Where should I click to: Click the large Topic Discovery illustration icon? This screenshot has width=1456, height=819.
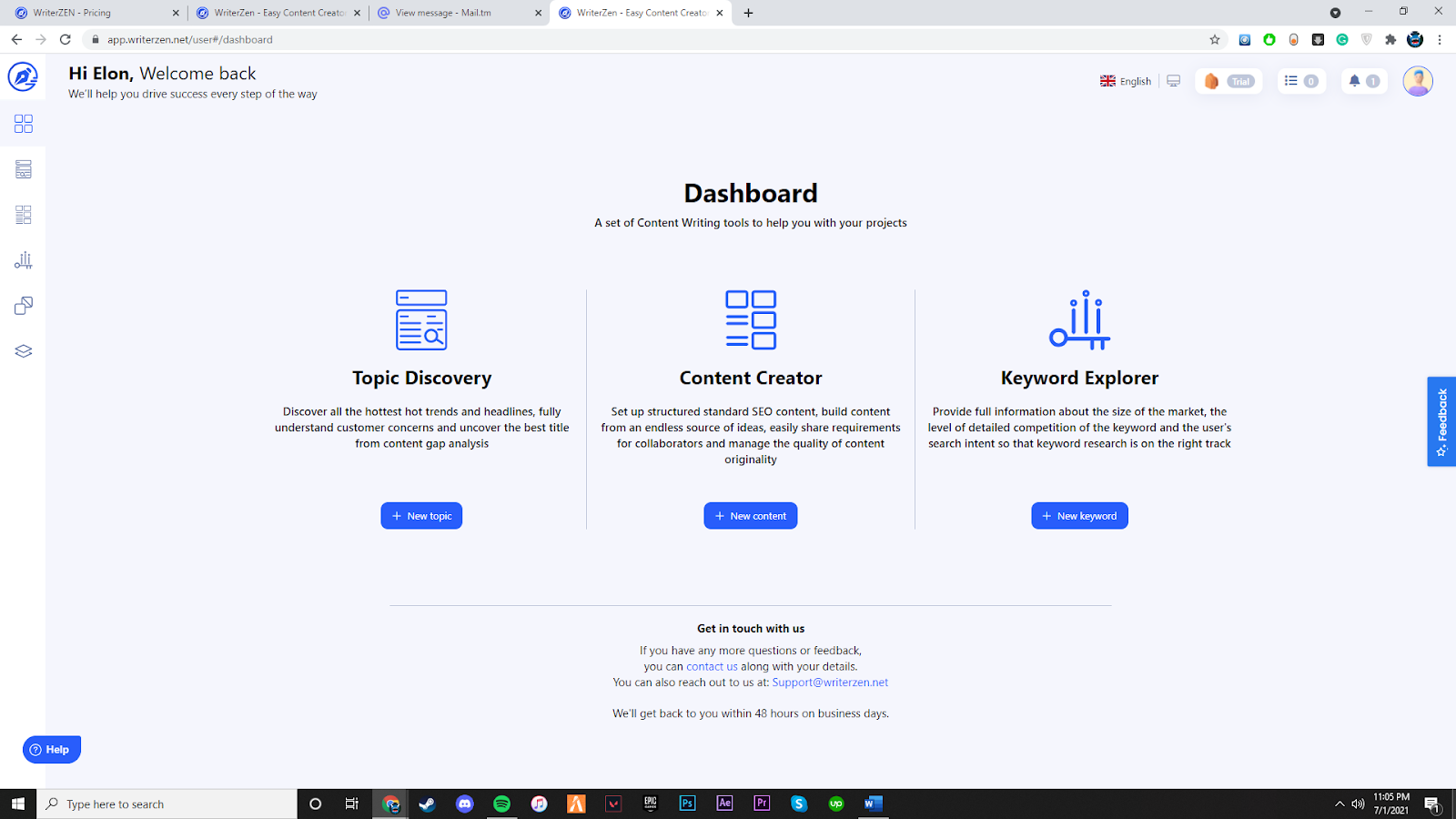[421, 319]
